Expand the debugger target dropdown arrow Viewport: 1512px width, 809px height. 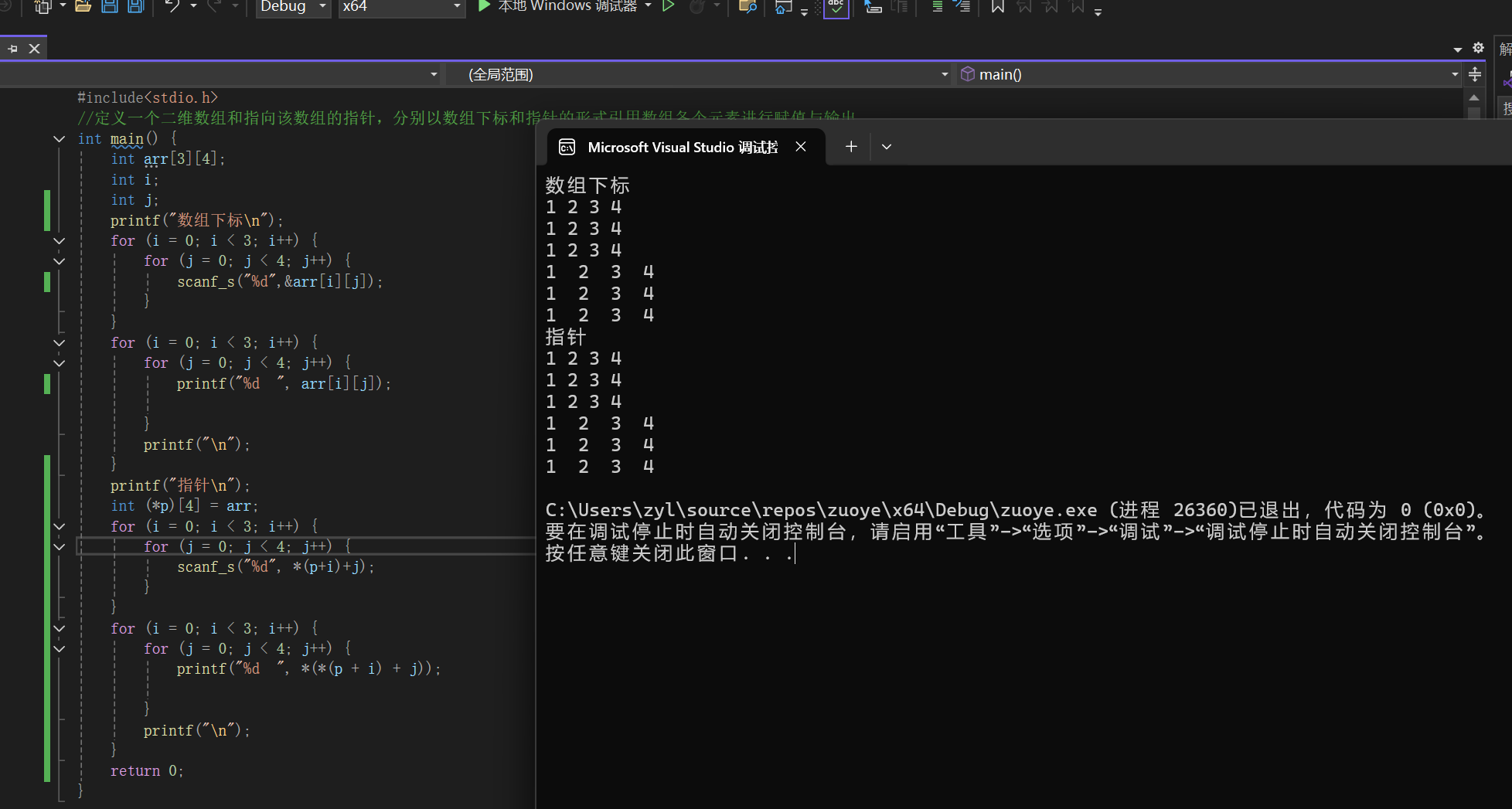coord(648,6)
